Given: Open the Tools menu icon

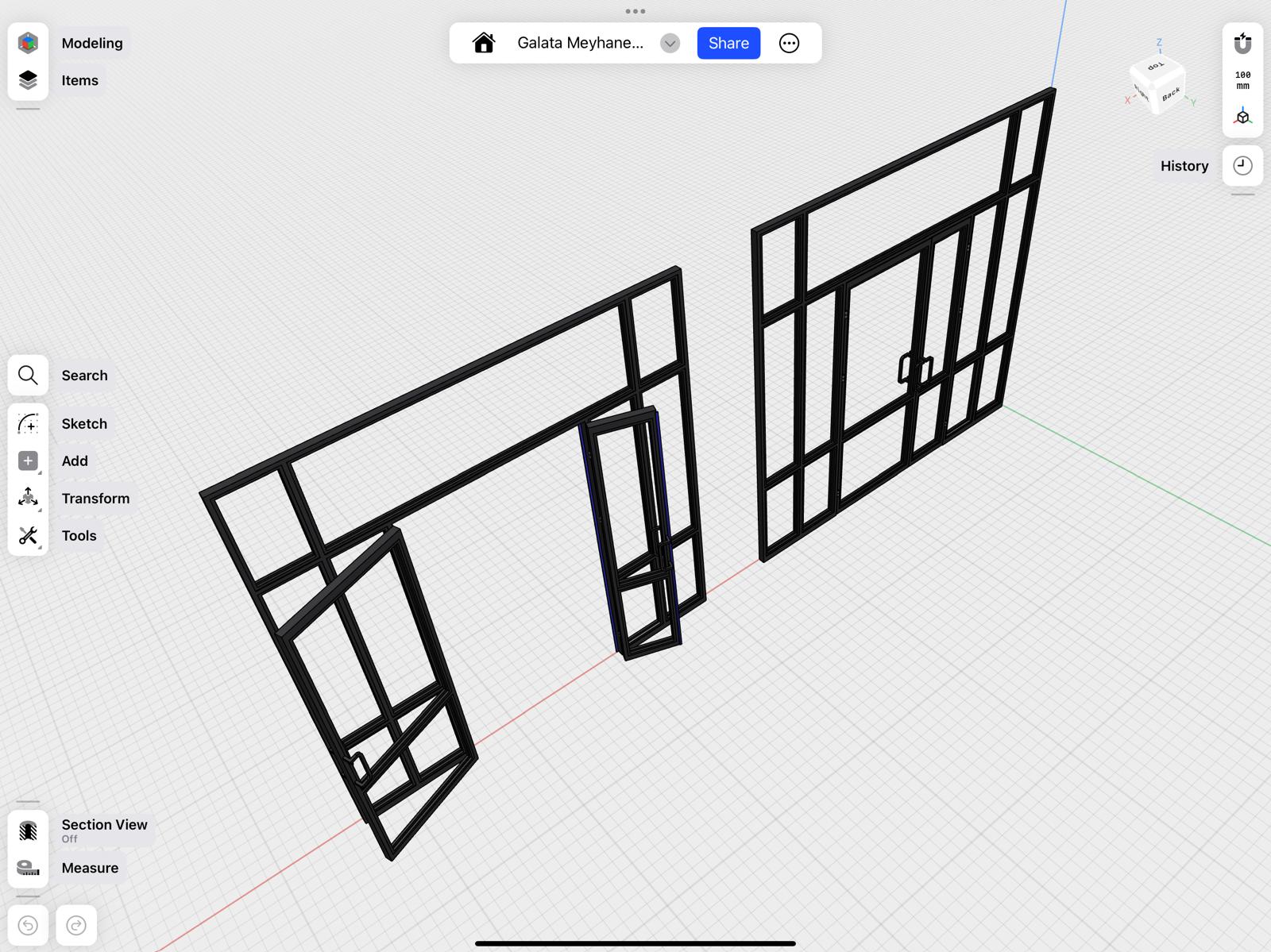Looking at the screenshot, I should pyautogui.click(x=28, y=536).
